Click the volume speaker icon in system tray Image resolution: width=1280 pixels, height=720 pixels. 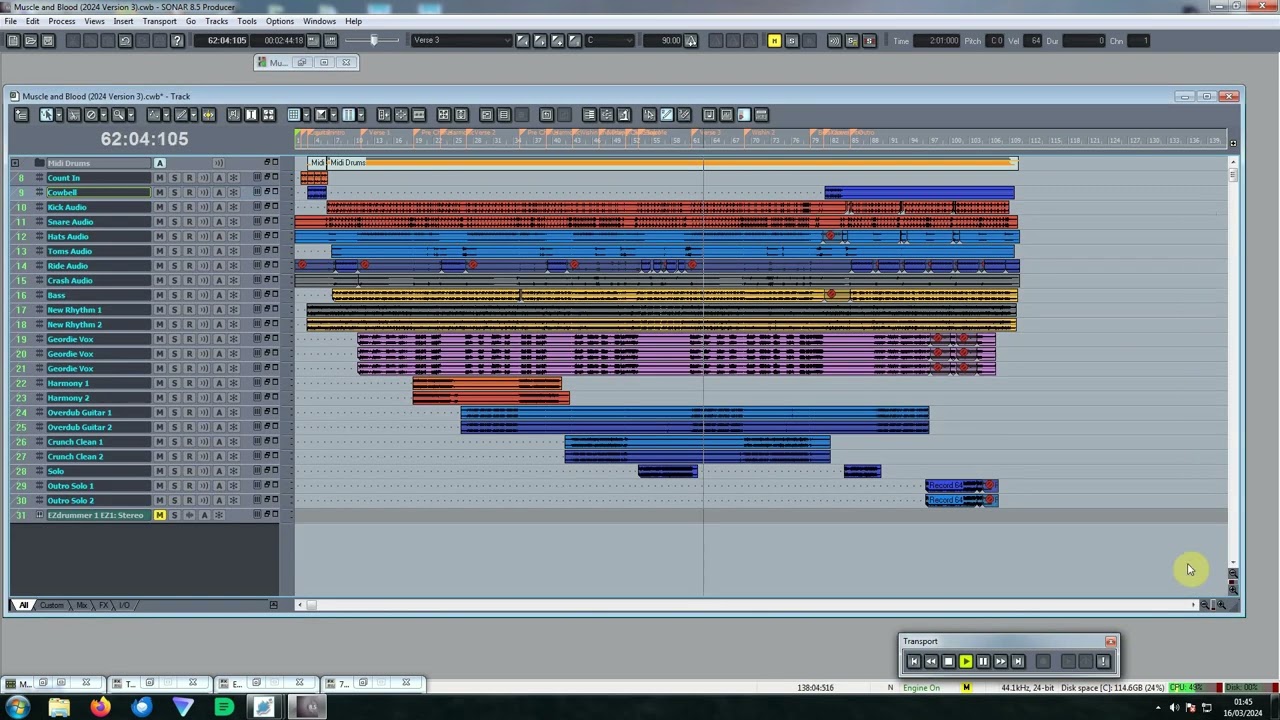tap(1174, 708)
